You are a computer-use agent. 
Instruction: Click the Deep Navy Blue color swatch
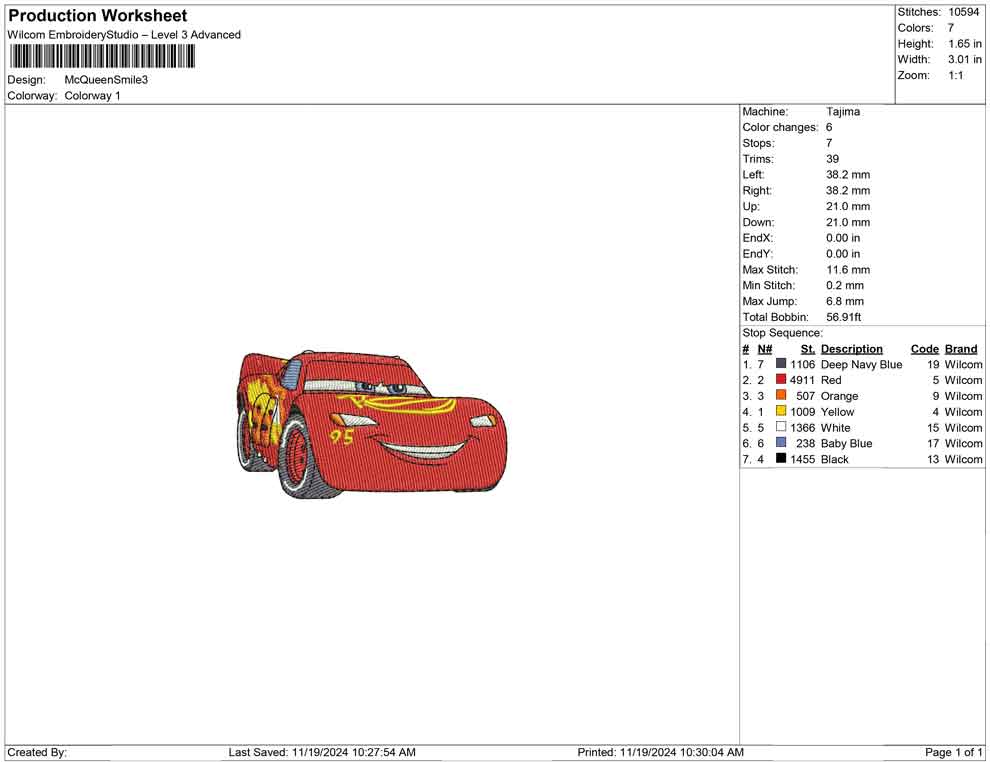781,365
